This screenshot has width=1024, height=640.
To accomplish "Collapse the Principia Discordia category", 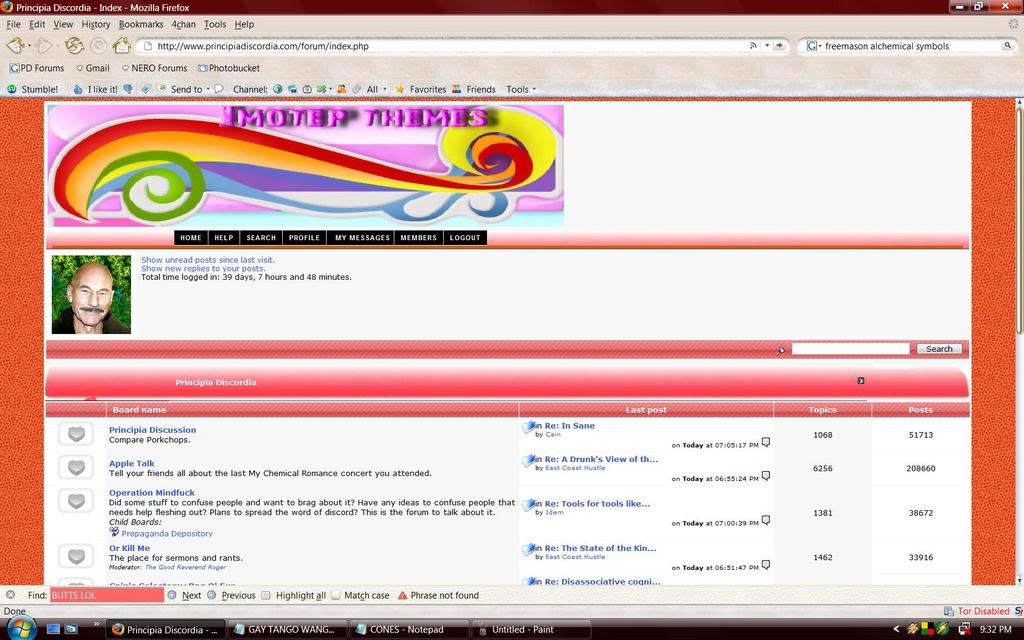I will click(x=861, y=381).
